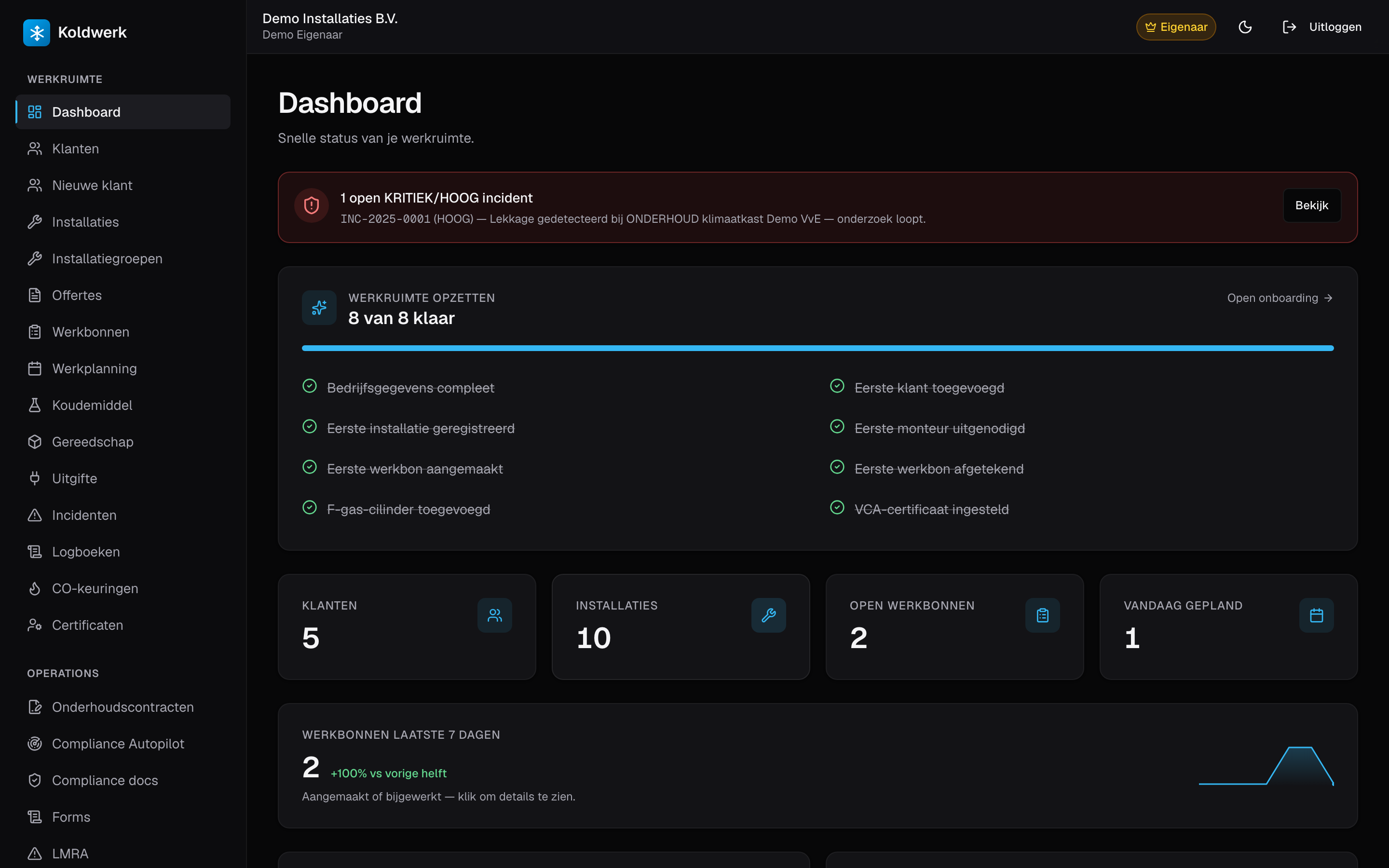
Task: Click 'Eerste monteur uitgenodigd' checklist text
Action: coord(940,428)
